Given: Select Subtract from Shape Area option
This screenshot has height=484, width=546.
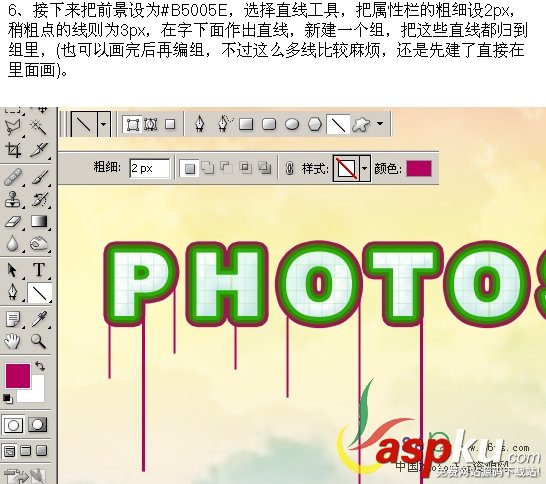Looking at the screenshot, I should (226, 168).
